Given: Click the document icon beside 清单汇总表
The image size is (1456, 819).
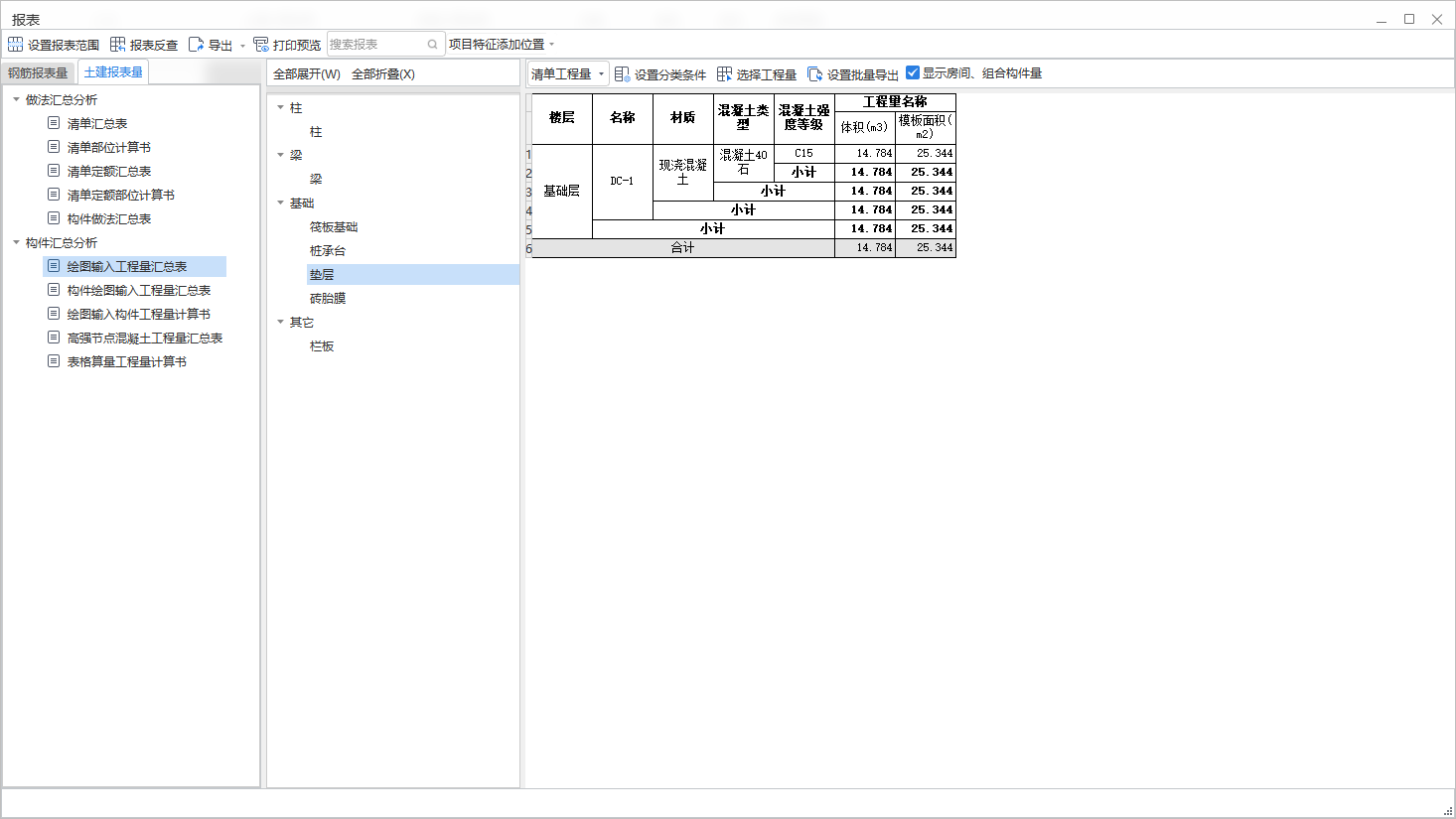Looking at the screenshot, I should pyautogui.click(x=54, y=123).
